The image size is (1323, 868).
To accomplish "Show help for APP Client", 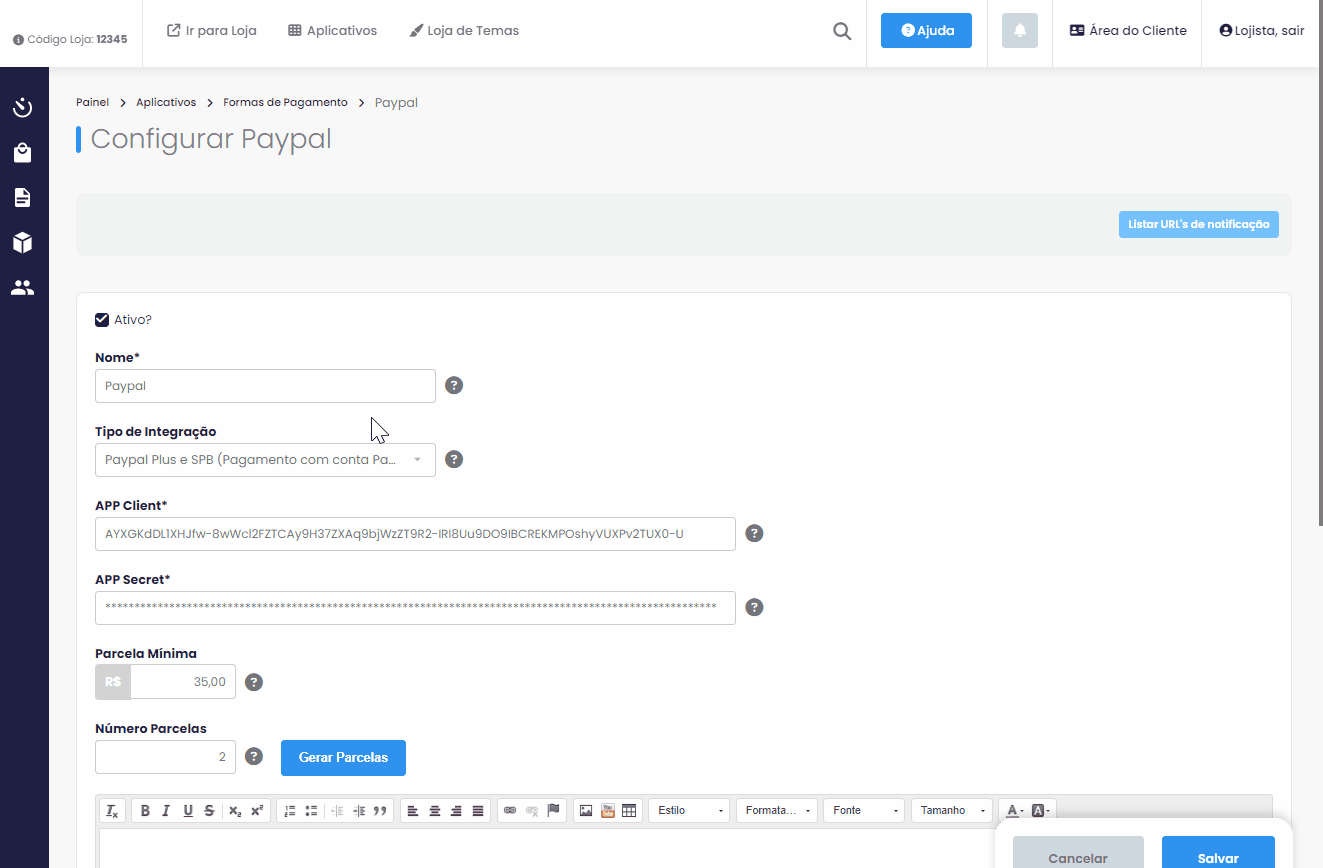I will (755, 533).
